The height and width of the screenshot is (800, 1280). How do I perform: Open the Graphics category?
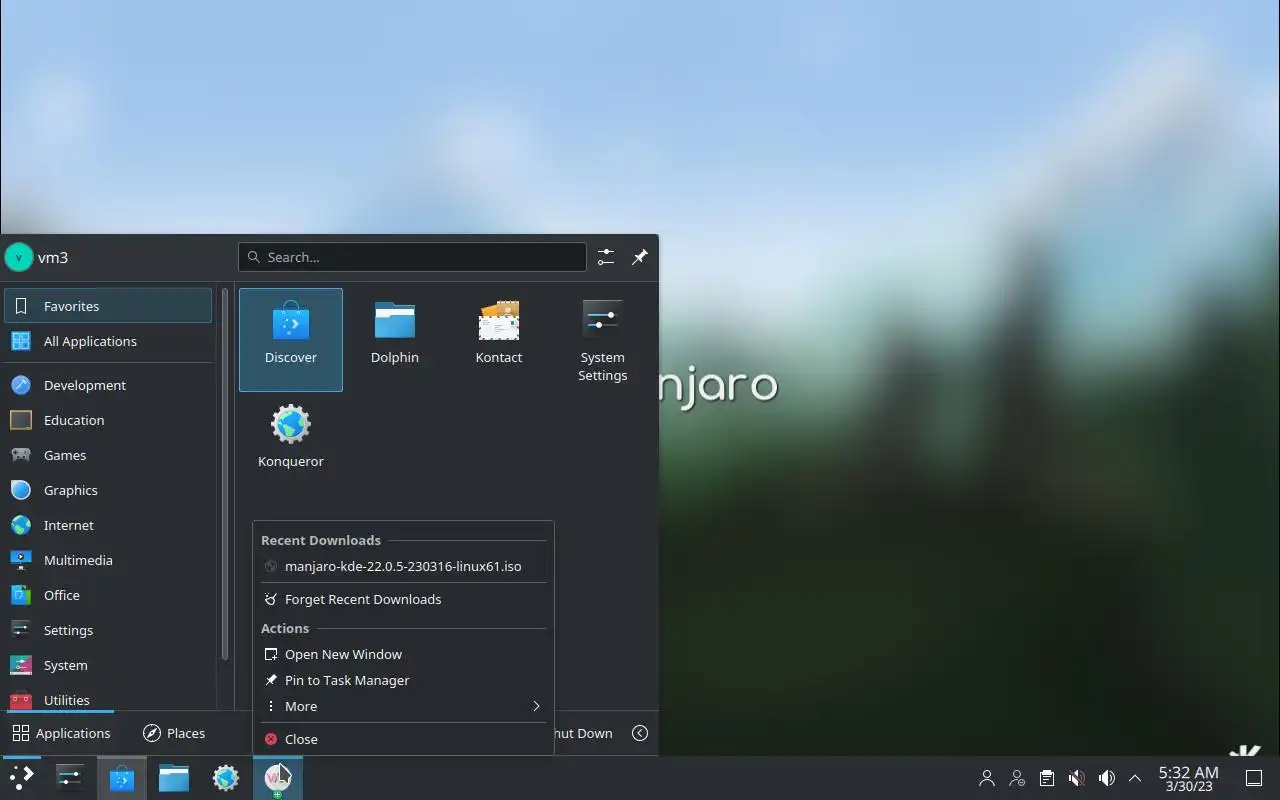pos(108,490)
